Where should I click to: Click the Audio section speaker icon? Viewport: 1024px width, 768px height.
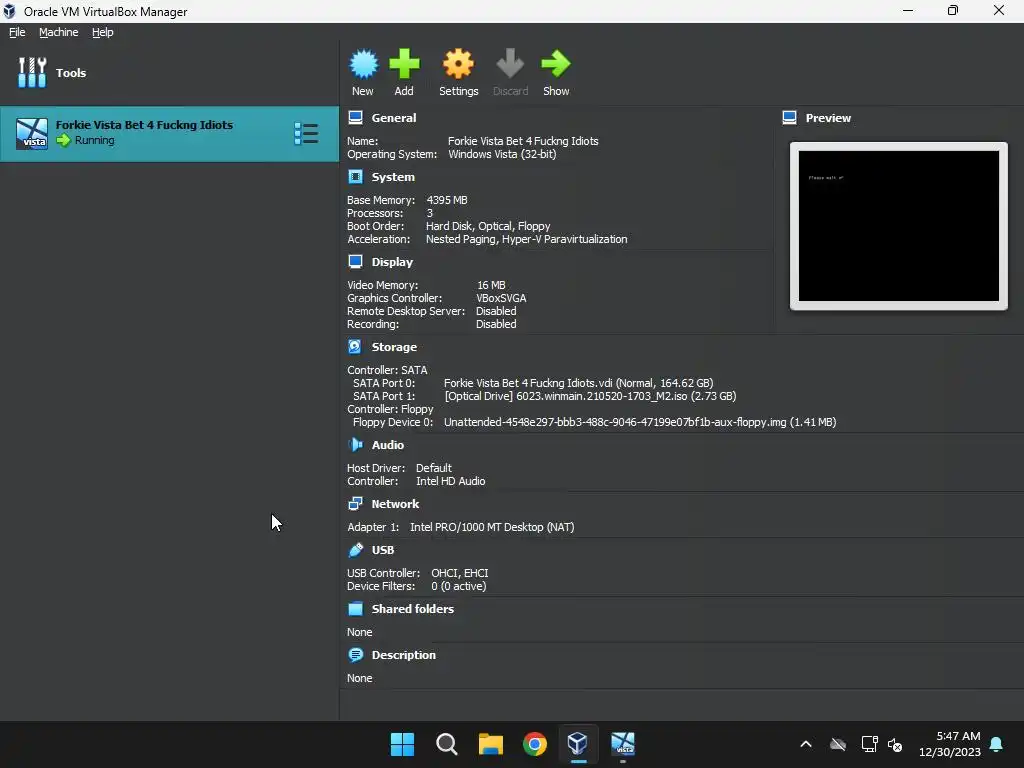coord(355,444)
